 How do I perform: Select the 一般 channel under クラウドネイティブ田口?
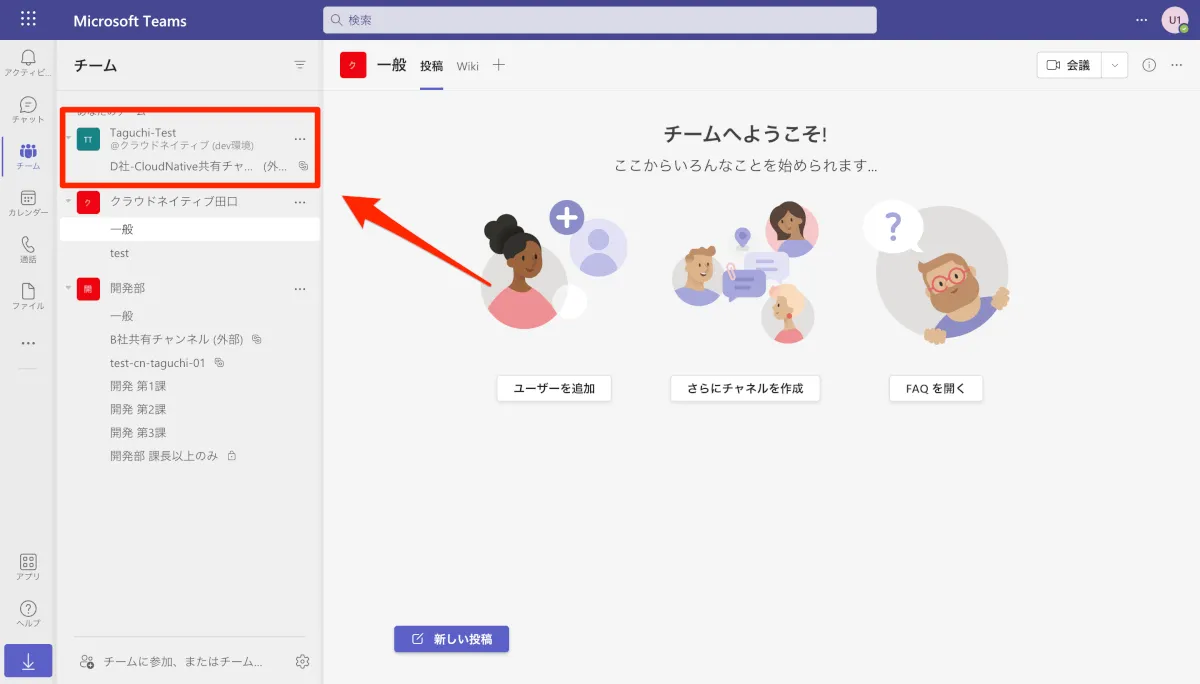point(190,229)
